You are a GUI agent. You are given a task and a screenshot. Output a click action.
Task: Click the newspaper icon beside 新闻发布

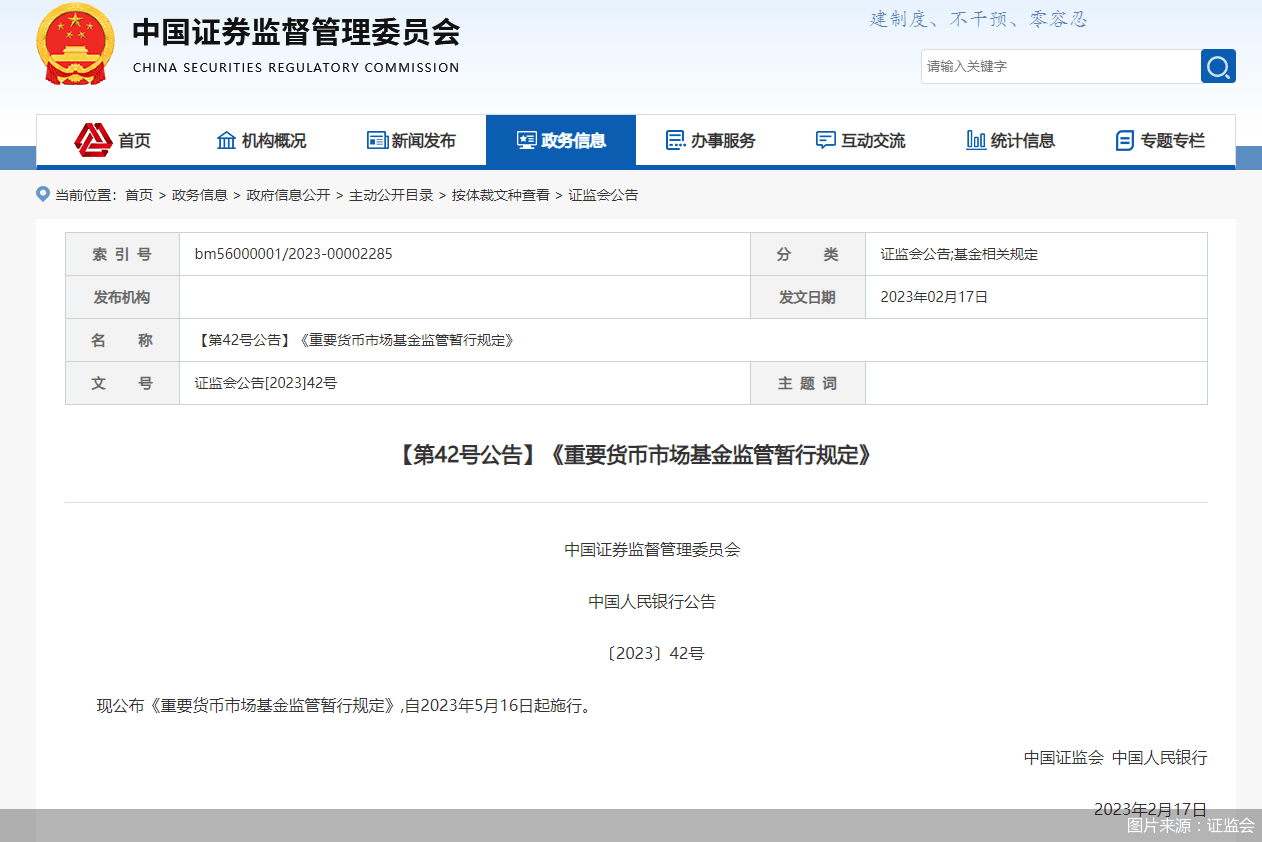pyautogui.click(x=377, y=141)
